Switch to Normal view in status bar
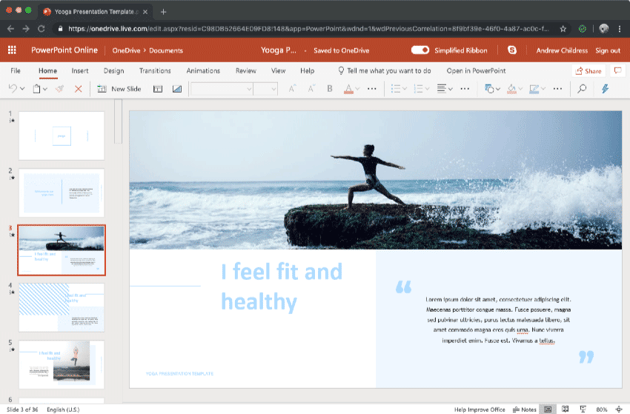630x414 pixels. (548, 409)
